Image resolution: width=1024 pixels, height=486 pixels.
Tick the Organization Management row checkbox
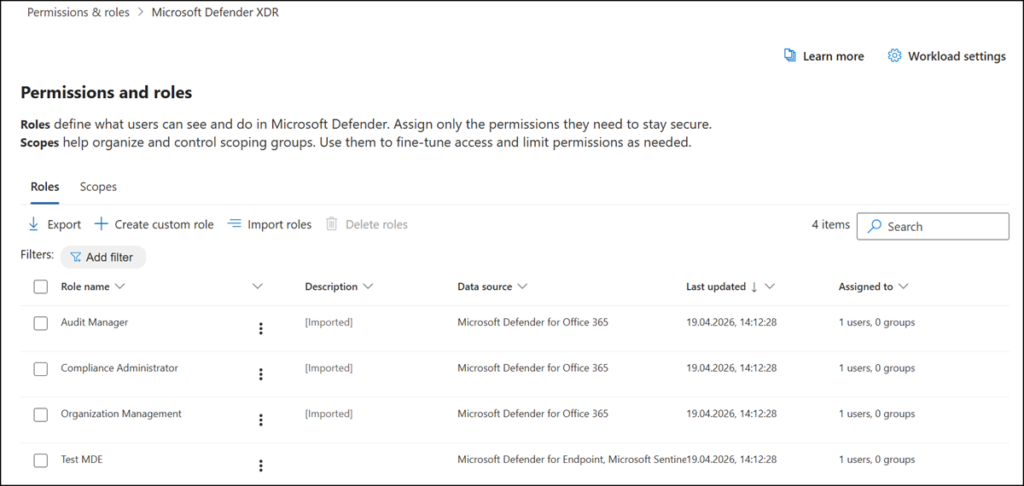coord(40,415)
